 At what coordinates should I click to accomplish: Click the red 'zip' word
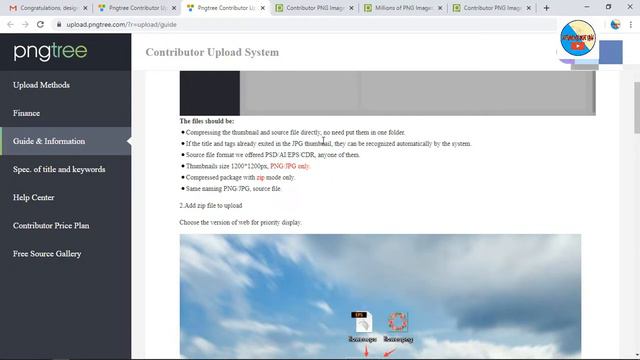260,178
